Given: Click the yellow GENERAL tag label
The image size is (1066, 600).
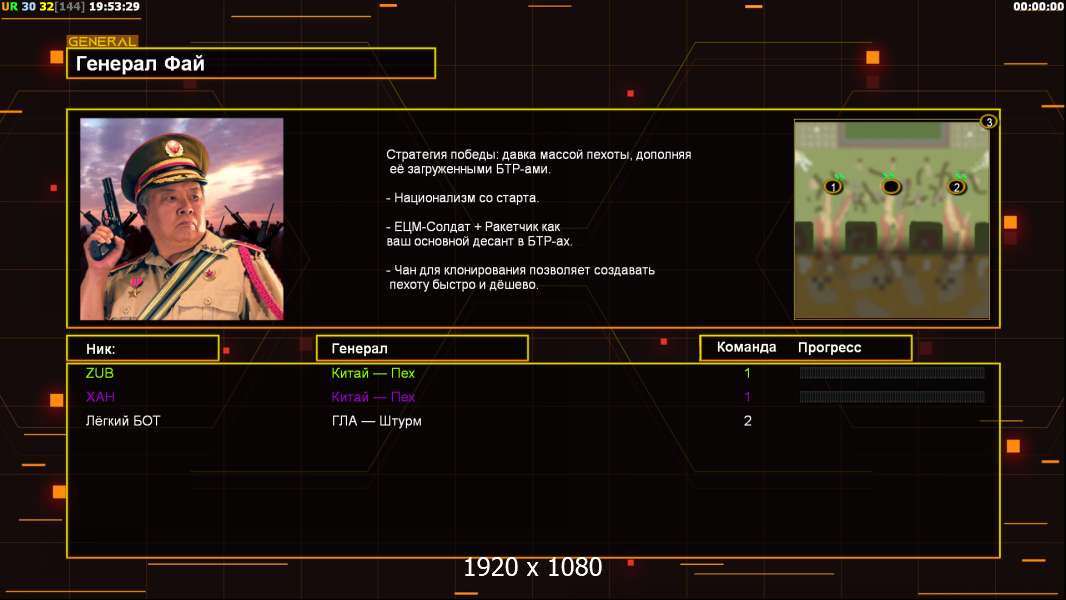Looking at the screenshot, I should click(103, 41).
